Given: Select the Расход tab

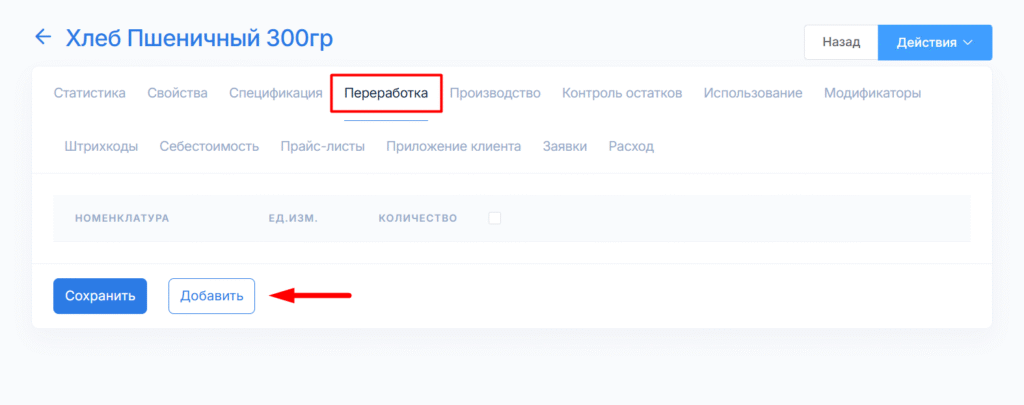Looking at the screenshot, I should click(631, 146).
